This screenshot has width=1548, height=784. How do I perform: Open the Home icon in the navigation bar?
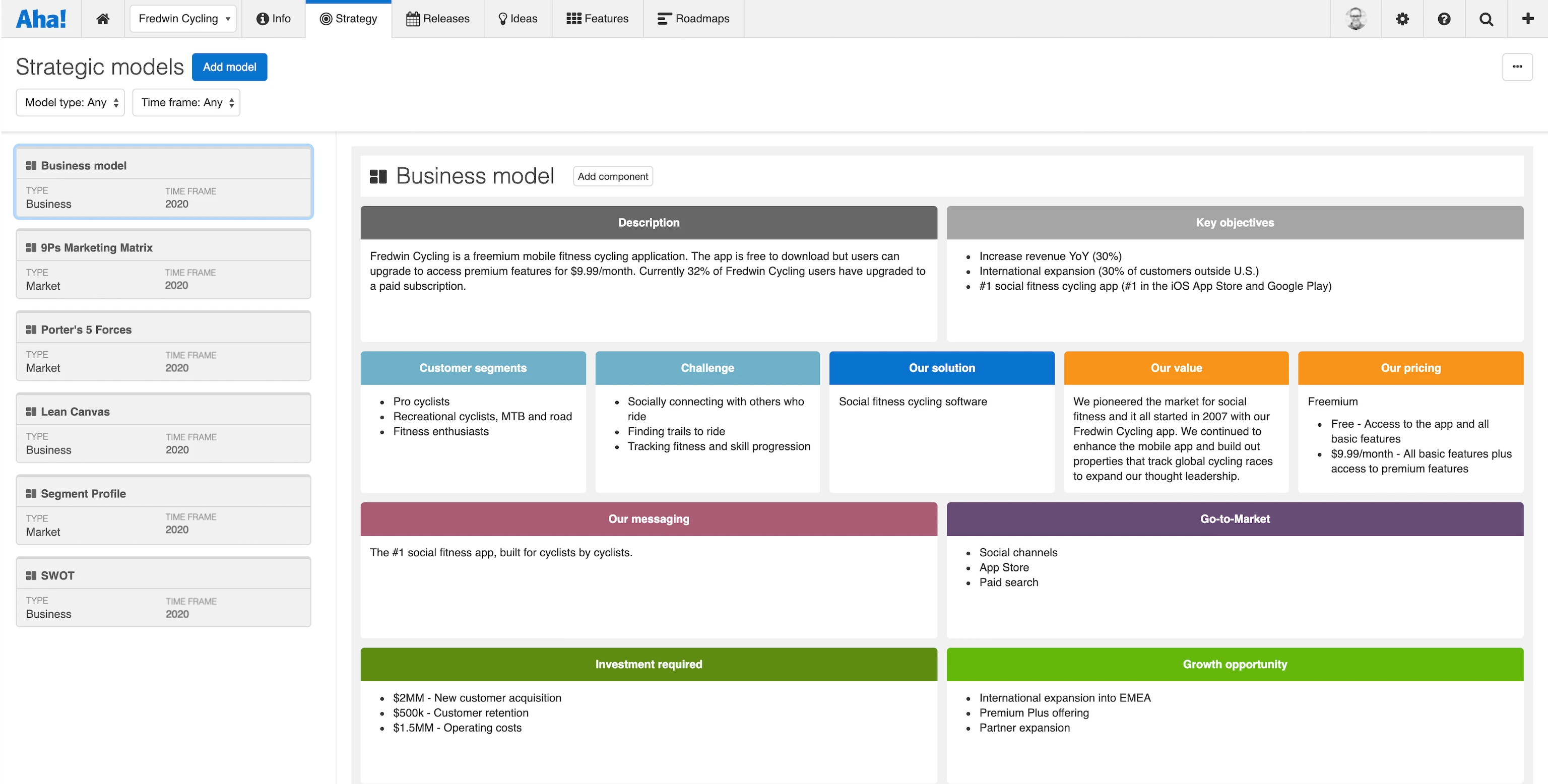[x=102, y=18]
